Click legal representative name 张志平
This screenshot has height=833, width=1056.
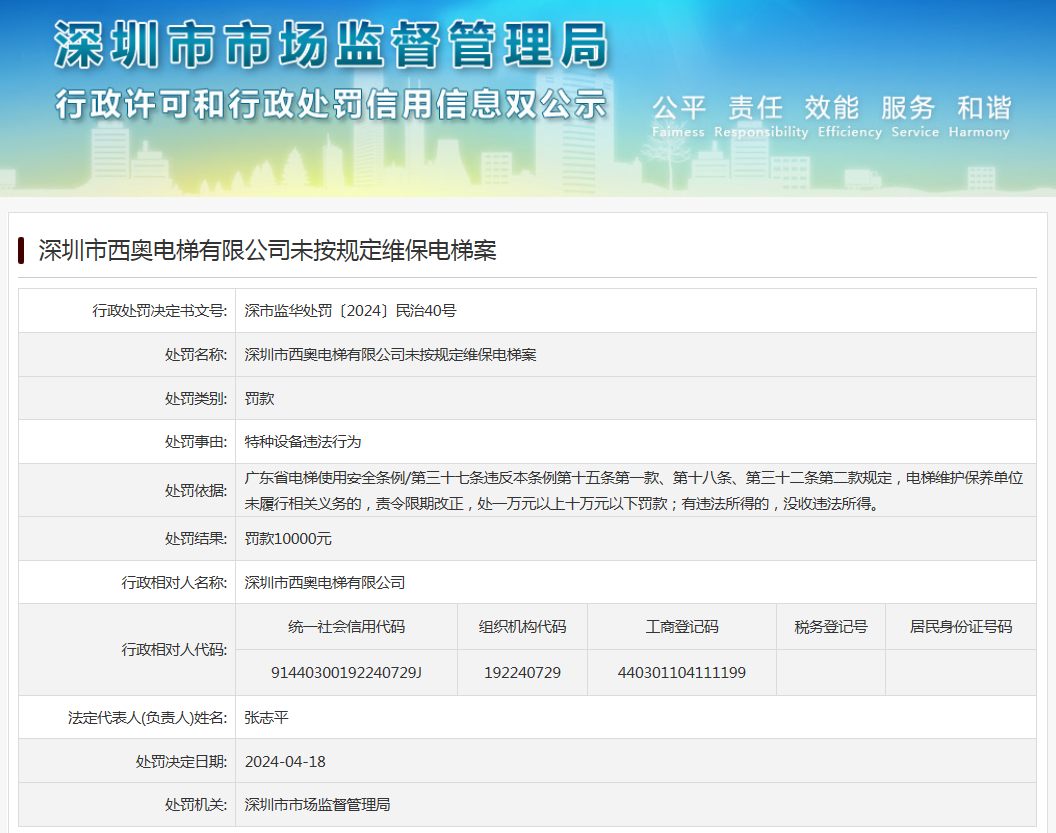pyautogui.click(x=266, y=717)
